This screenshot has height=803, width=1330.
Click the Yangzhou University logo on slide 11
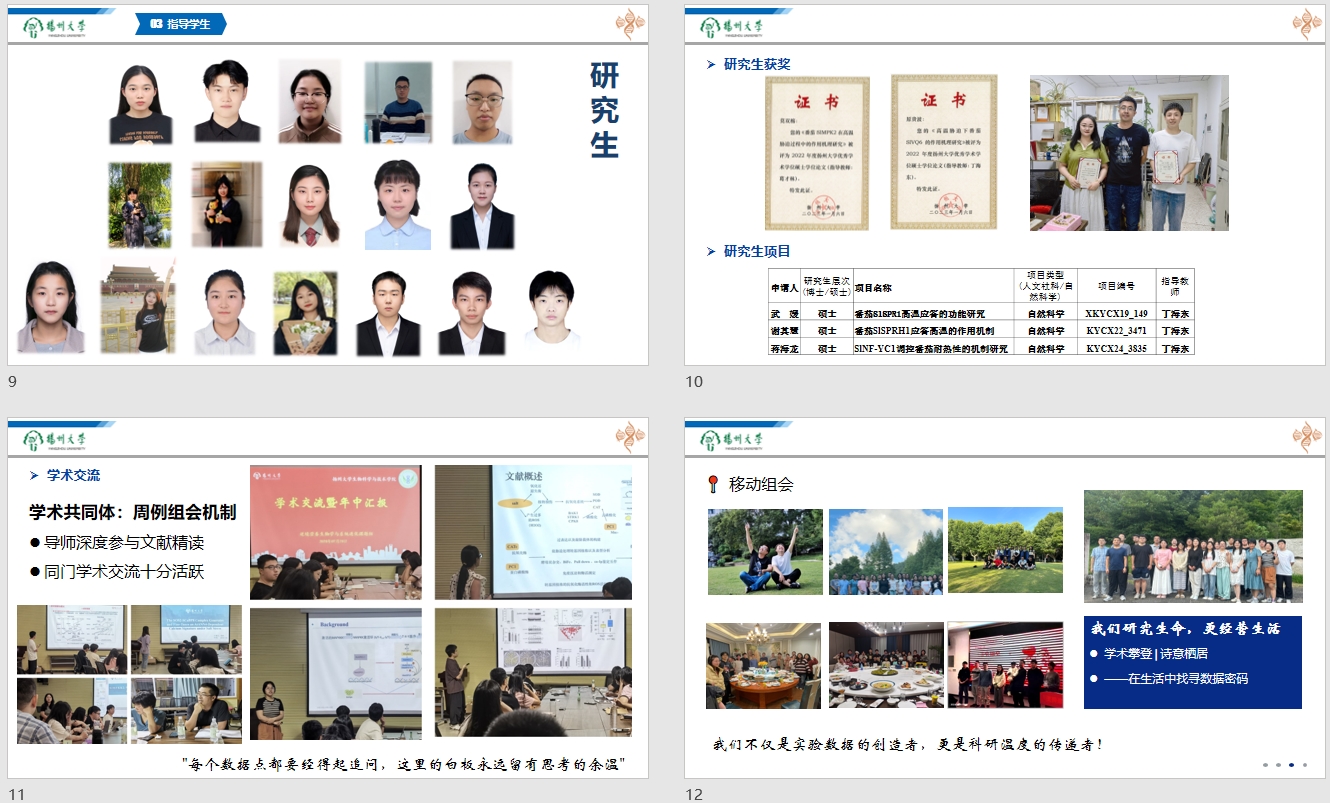54,439
